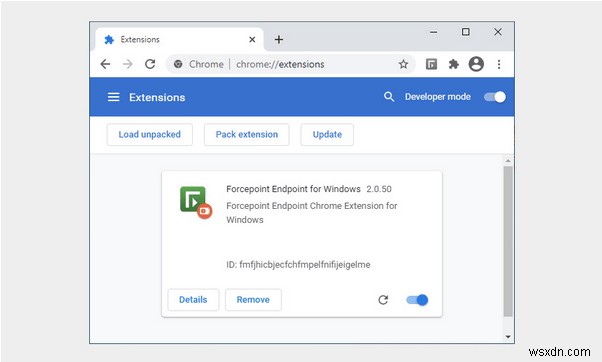The image size is (602, 362).
Task: Open the Forcepoint extension toolbar icon
Action: (x=432, y=64)
